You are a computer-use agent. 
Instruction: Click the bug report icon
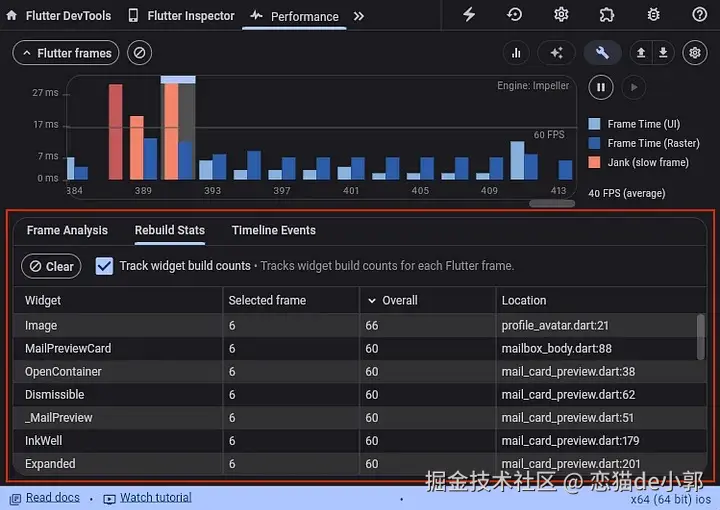pyautogui.click(x=653, y=15)
